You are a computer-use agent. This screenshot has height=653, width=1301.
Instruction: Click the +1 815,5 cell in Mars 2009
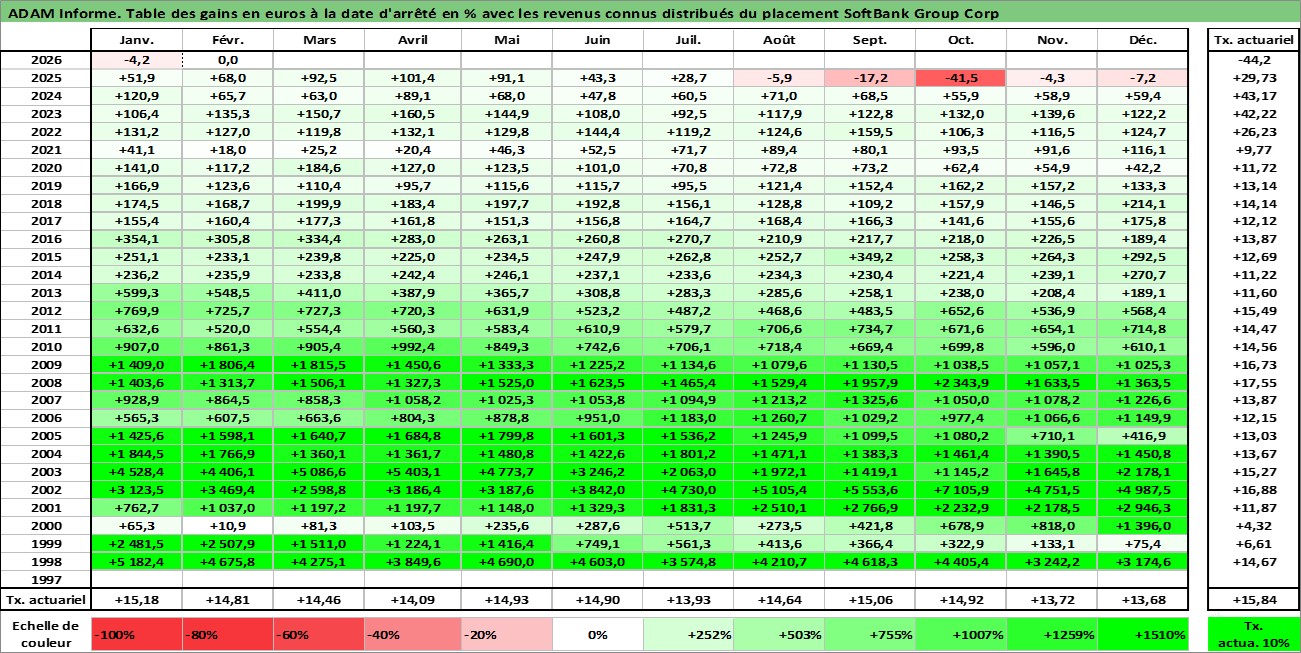coord(318,365)
